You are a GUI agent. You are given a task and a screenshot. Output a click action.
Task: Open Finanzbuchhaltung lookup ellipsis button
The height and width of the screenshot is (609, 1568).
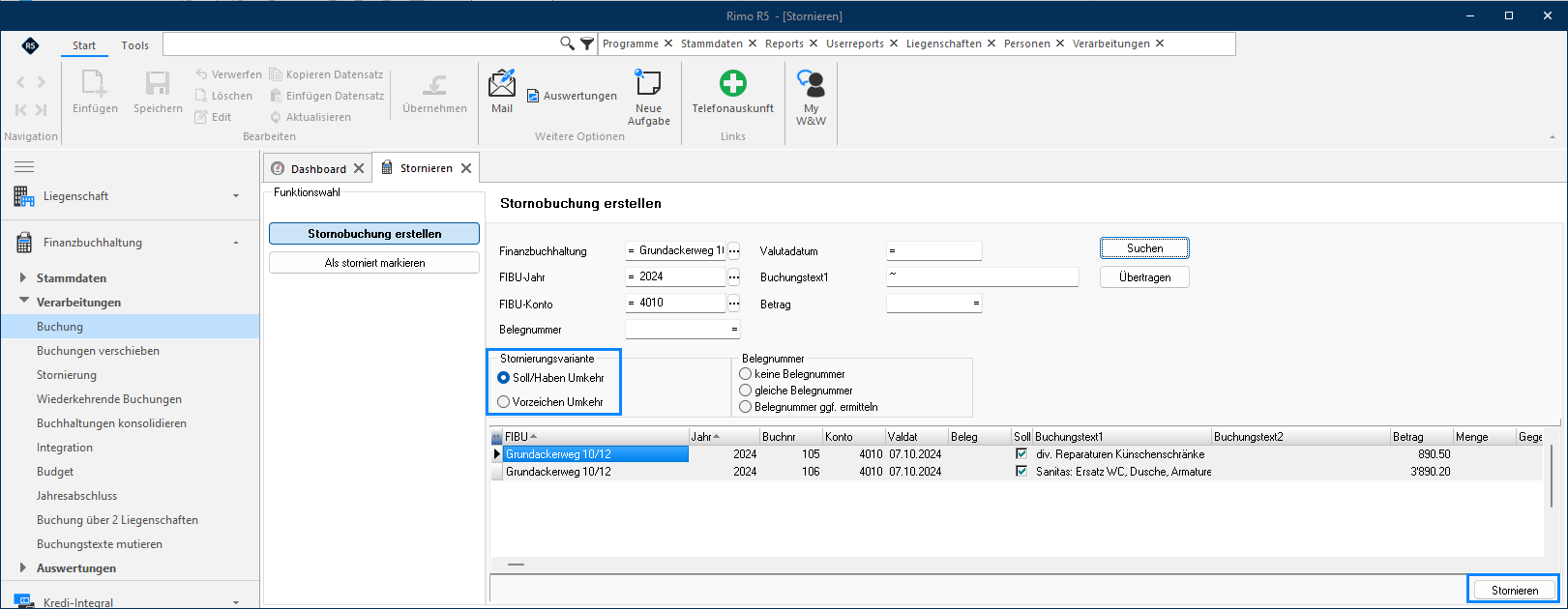tap(734, 251)
